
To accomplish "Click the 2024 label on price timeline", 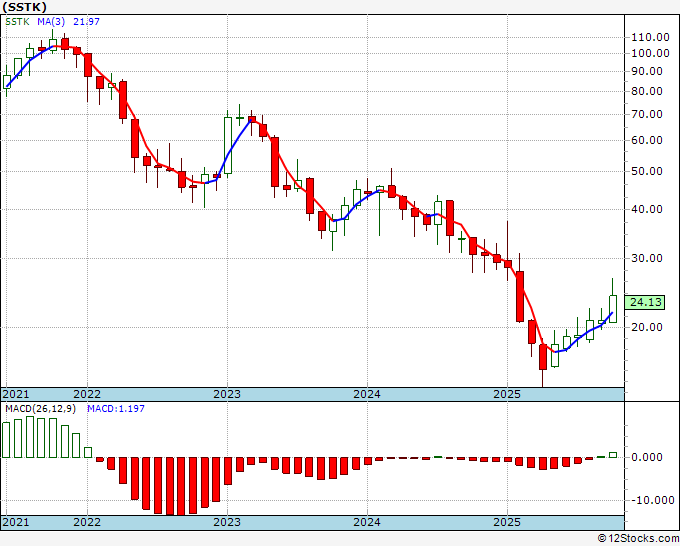I will [x=367, y=394].
